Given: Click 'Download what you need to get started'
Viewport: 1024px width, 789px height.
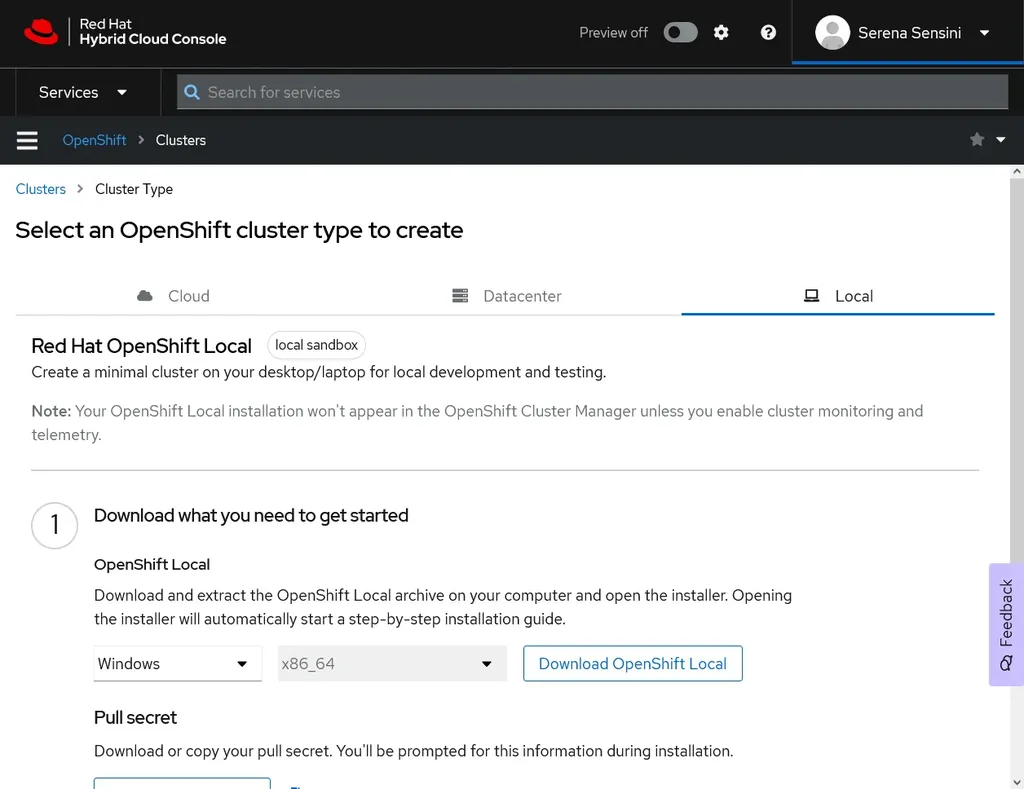Looking at the screenshot, I should click(x=251, y=515).
